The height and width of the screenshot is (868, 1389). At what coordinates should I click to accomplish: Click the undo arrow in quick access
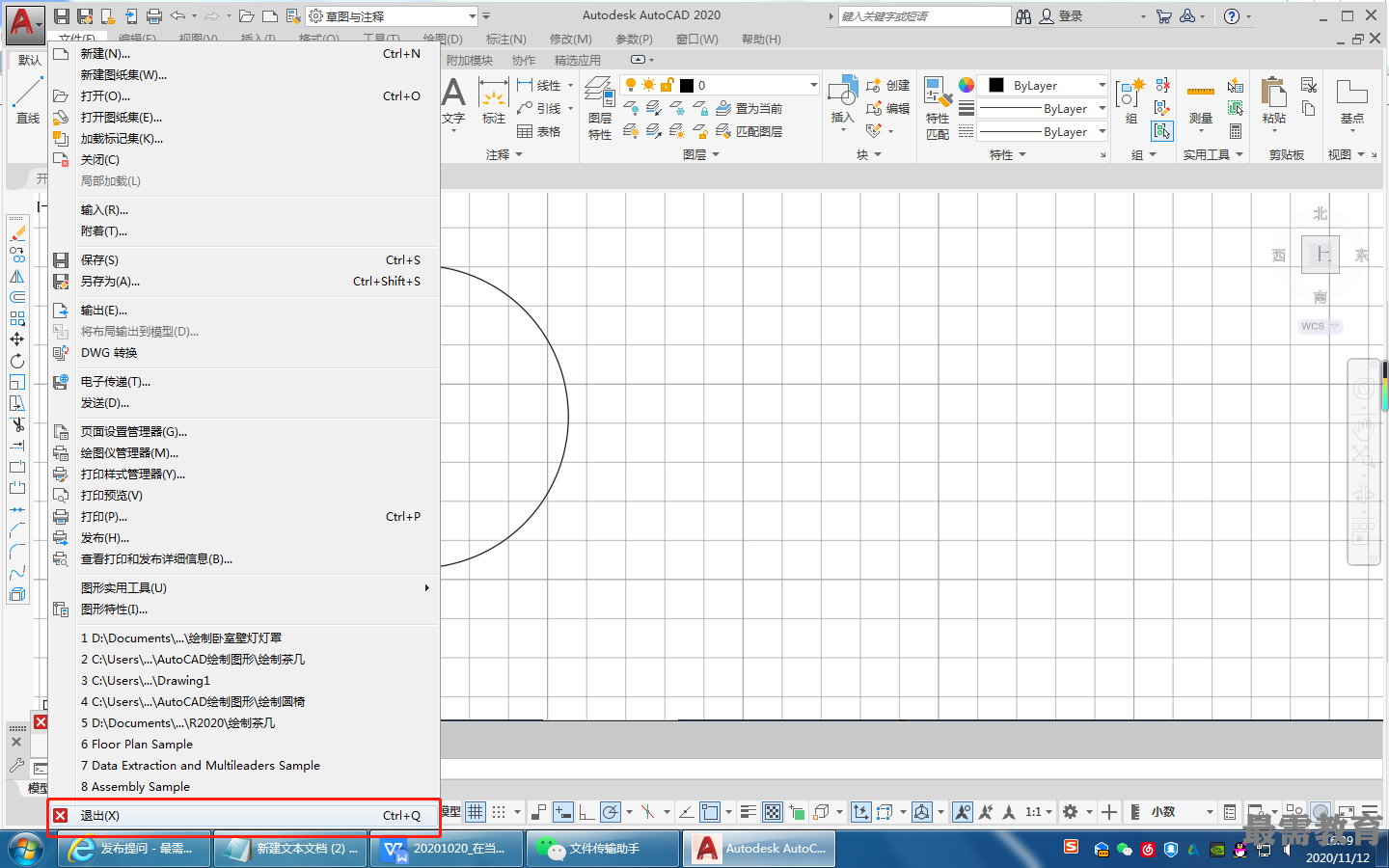(x=177, y=16)
